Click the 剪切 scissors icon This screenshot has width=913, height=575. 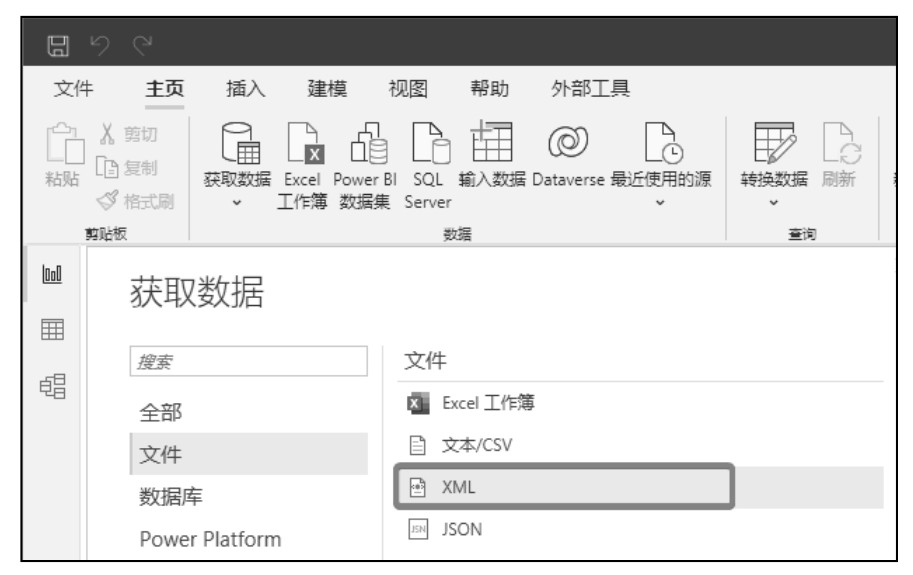point(107,134)
